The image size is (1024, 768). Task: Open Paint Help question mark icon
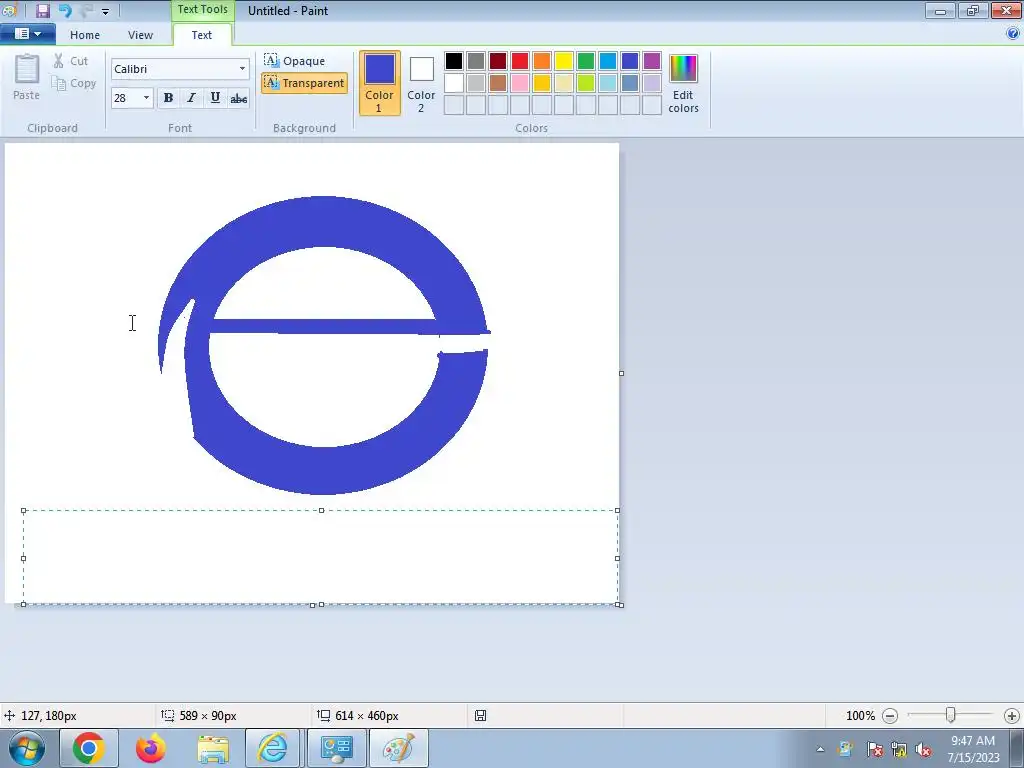(1013, 33)
